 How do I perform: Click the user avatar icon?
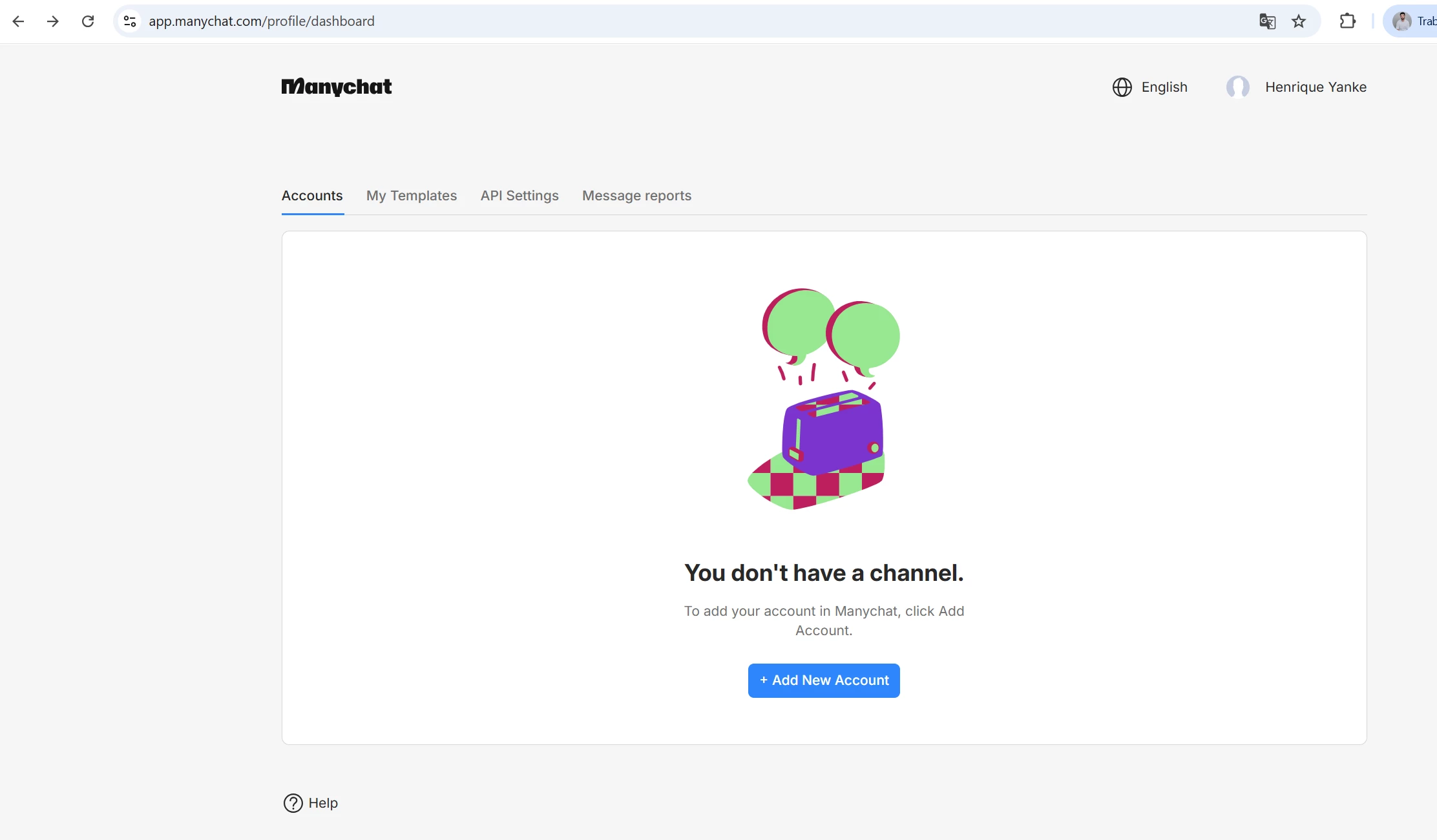pos(1237,87)
